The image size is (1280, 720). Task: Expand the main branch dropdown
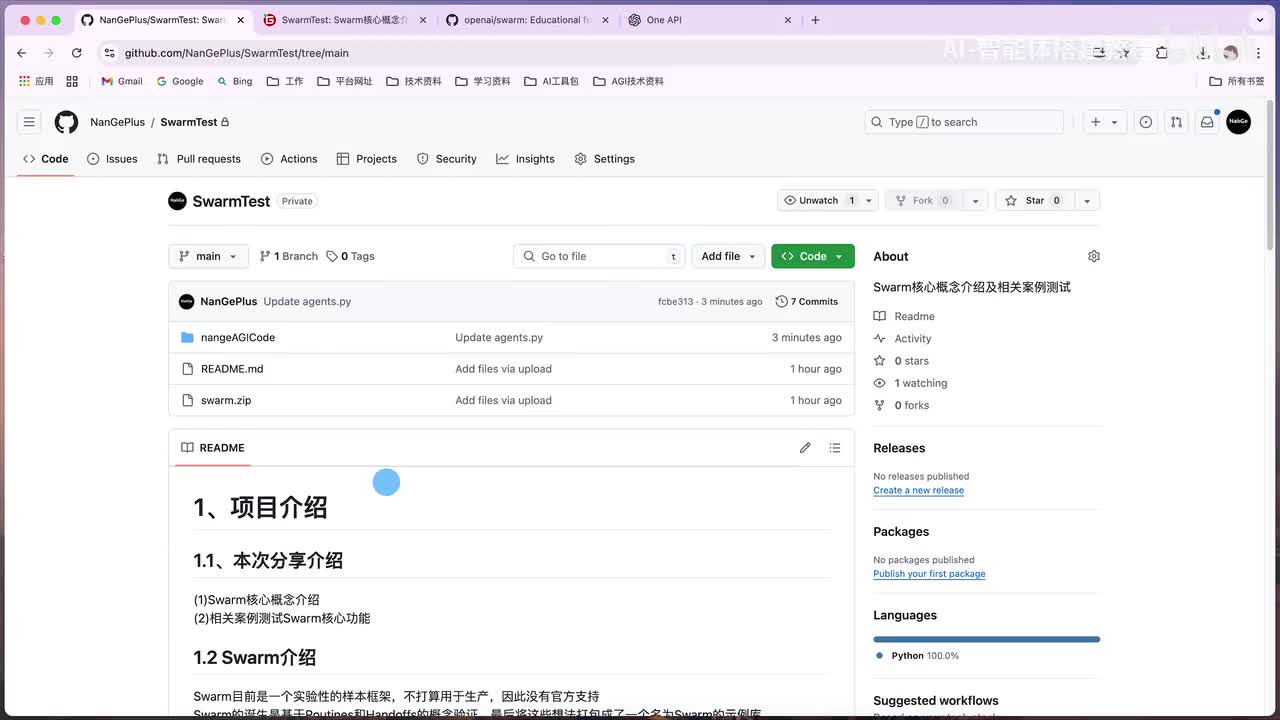click(x=208, y=257)
